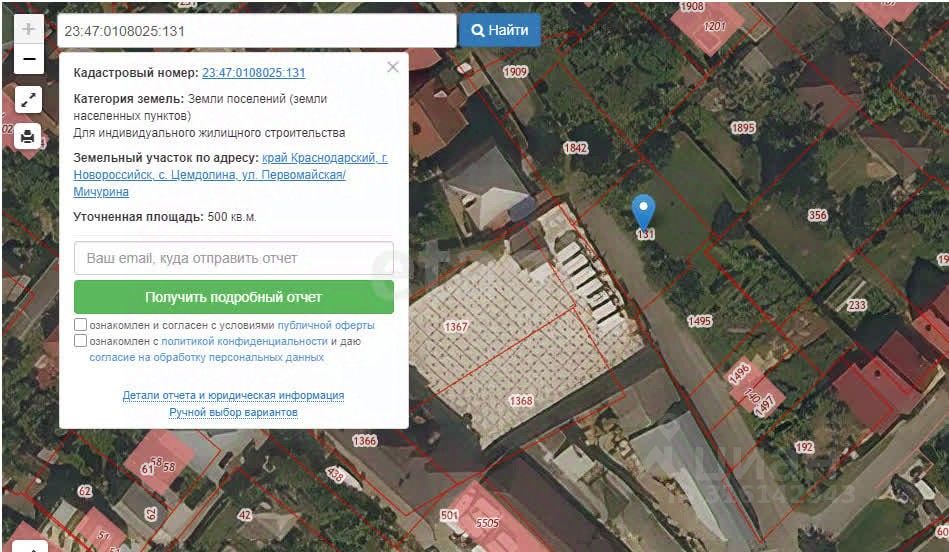Select parcel label 501 on map
This screenshot has height=552, width=949.
[449, 515]
